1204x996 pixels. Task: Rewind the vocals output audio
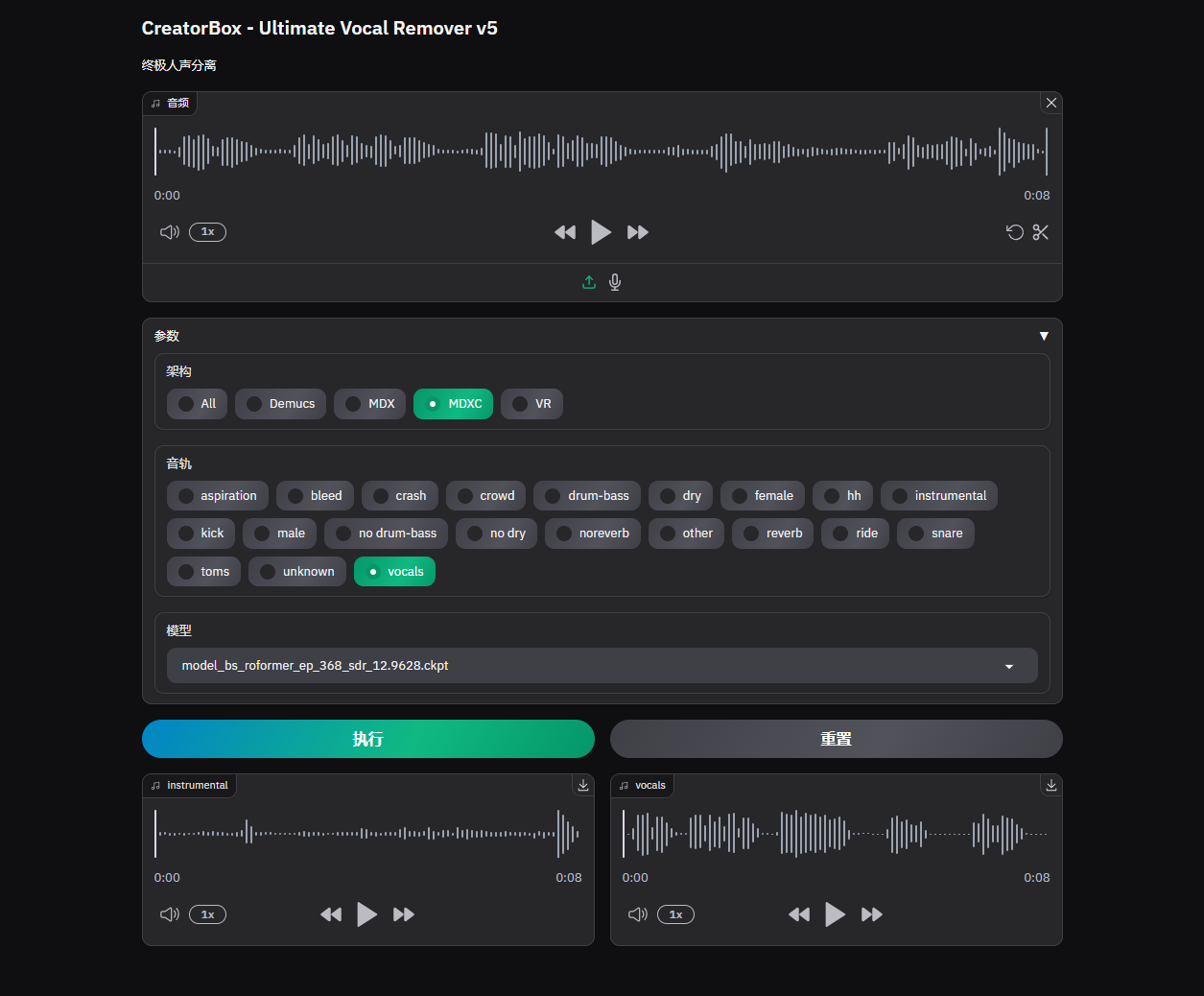pos(799,914)
